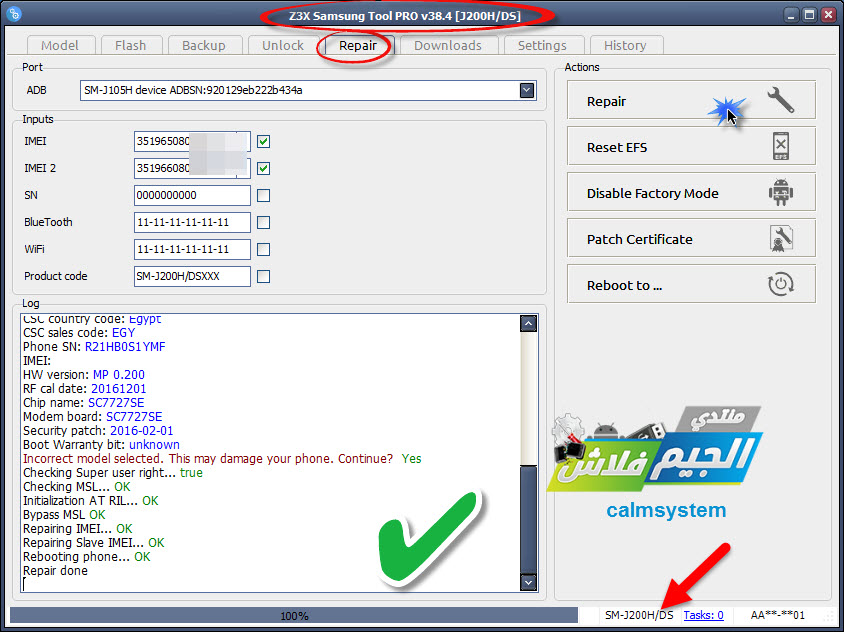Click the WiFi address field
844x632 pixels.
click(192, 249)
